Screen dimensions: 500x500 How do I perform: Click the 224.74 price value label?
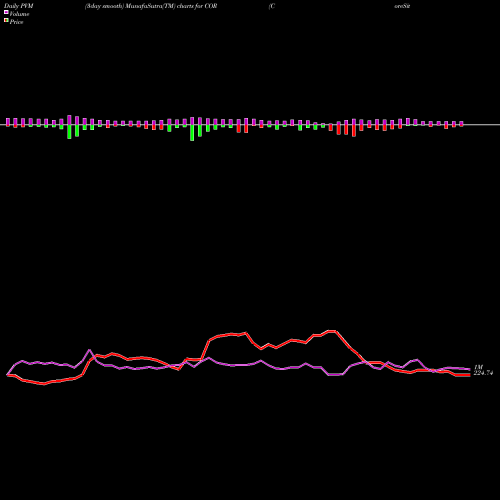click(x=483, y=373)
